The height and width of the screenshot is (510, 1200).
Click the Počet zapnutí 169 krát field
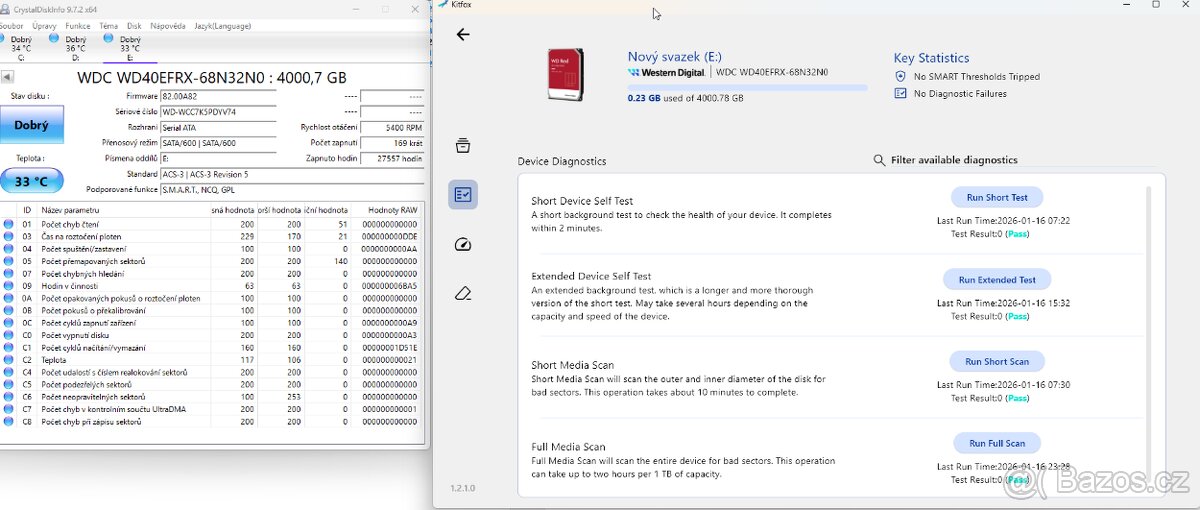tap(391, 143)
